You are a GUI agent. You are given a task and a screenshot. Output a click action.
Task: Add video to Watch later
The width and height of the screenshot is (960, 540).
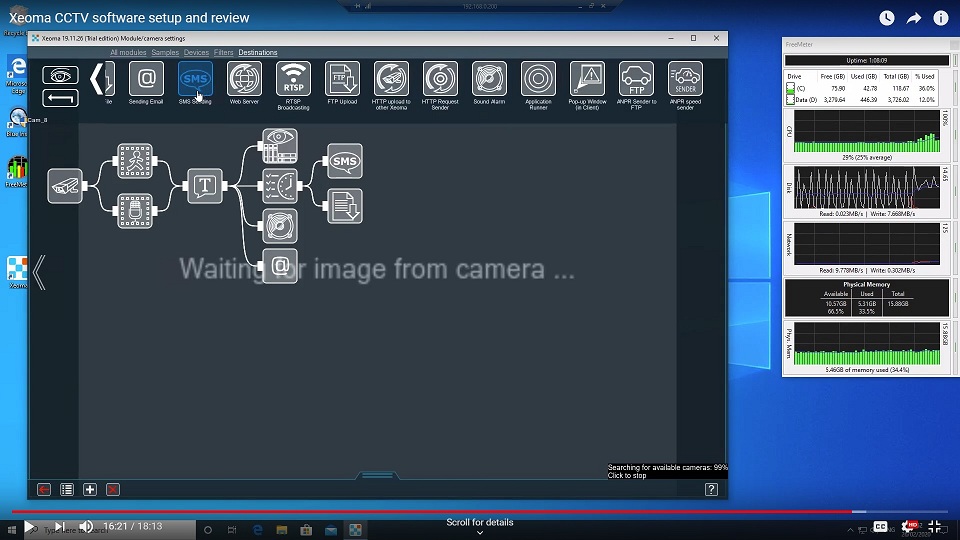[x=887, y=18]
